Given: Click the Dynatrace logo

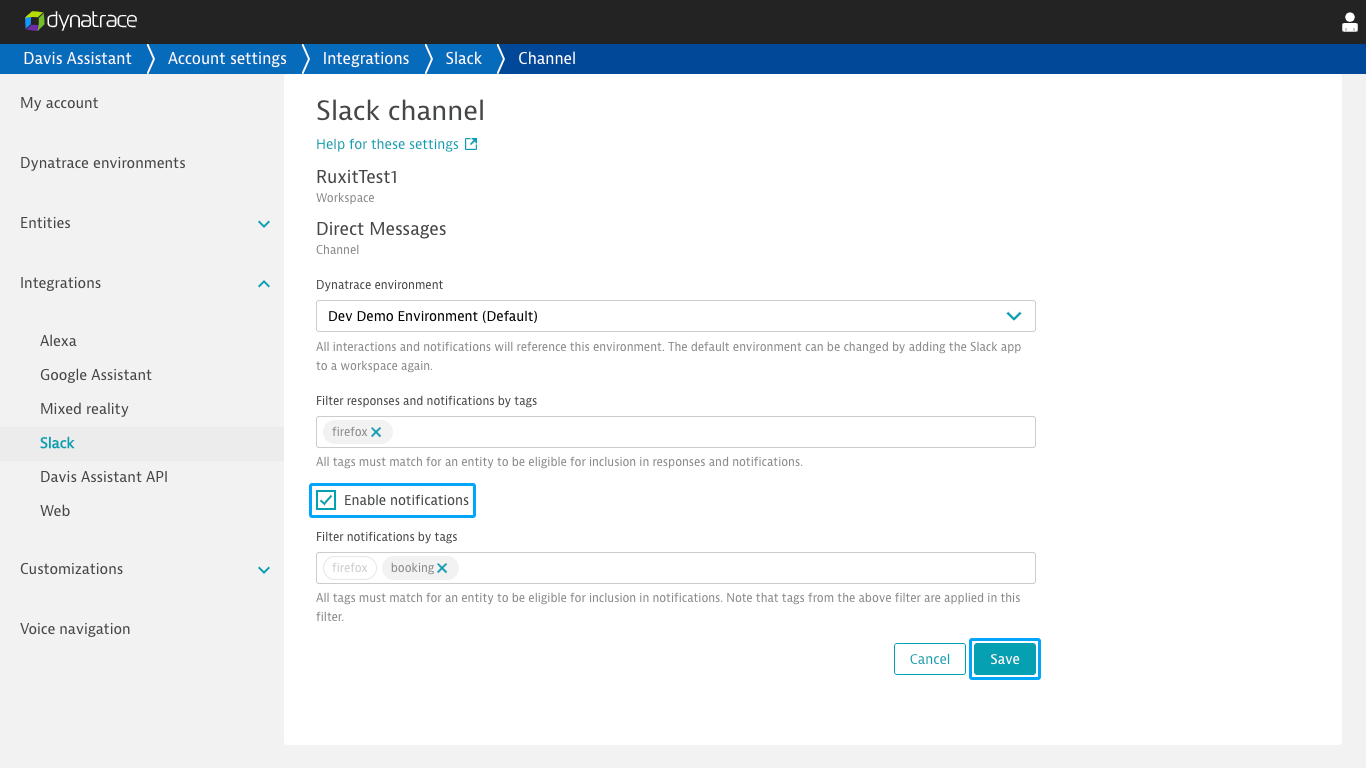Looking at the screenshot, I should click(x=81, y=21).
